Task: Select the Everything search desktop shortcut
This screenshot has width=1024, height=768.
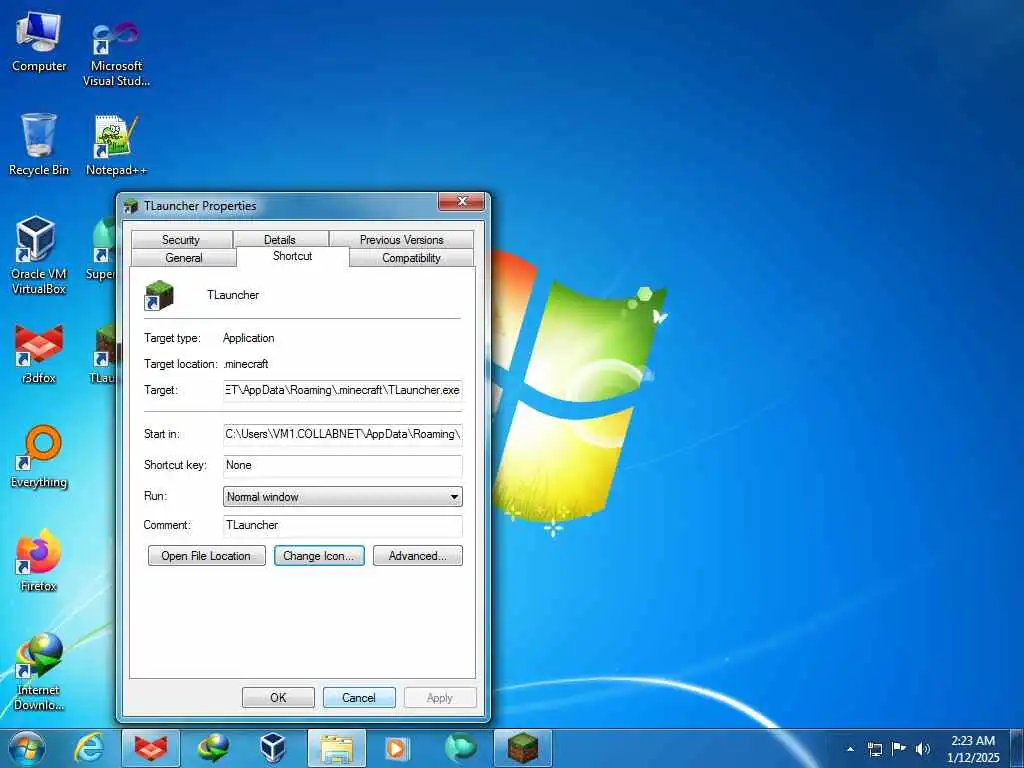Action: 39,457
